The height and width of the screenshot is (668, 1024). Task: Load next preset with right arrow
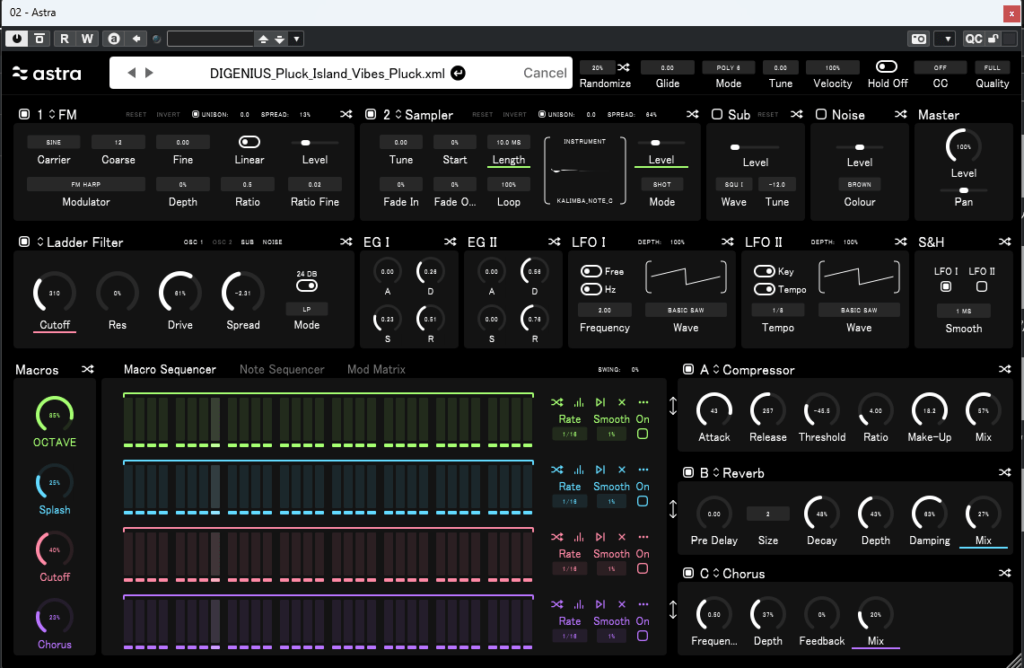149,72
